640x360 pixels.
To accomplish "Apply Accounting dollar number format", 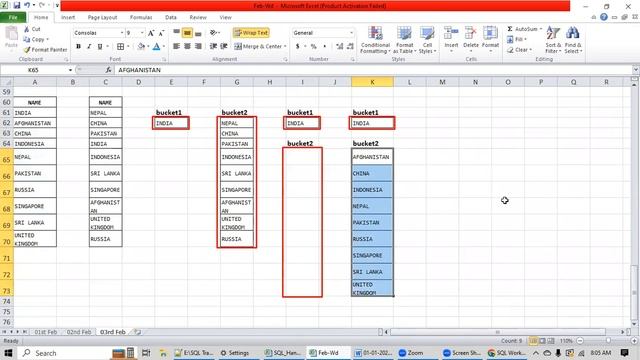I will click(x=298, y=47).
